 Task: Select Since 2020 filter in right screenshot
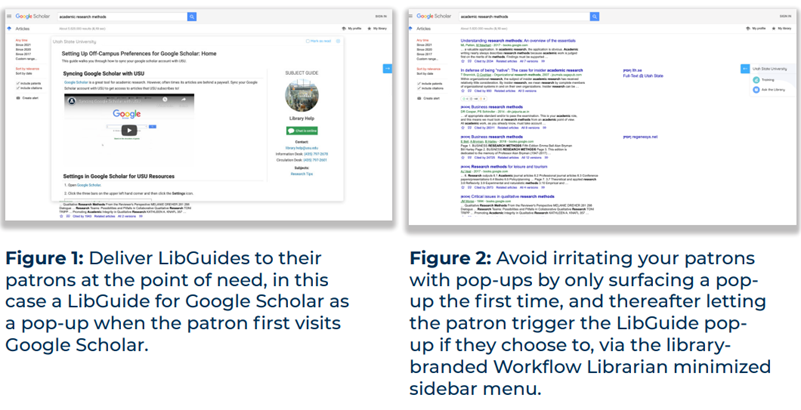tap(424, 50)
